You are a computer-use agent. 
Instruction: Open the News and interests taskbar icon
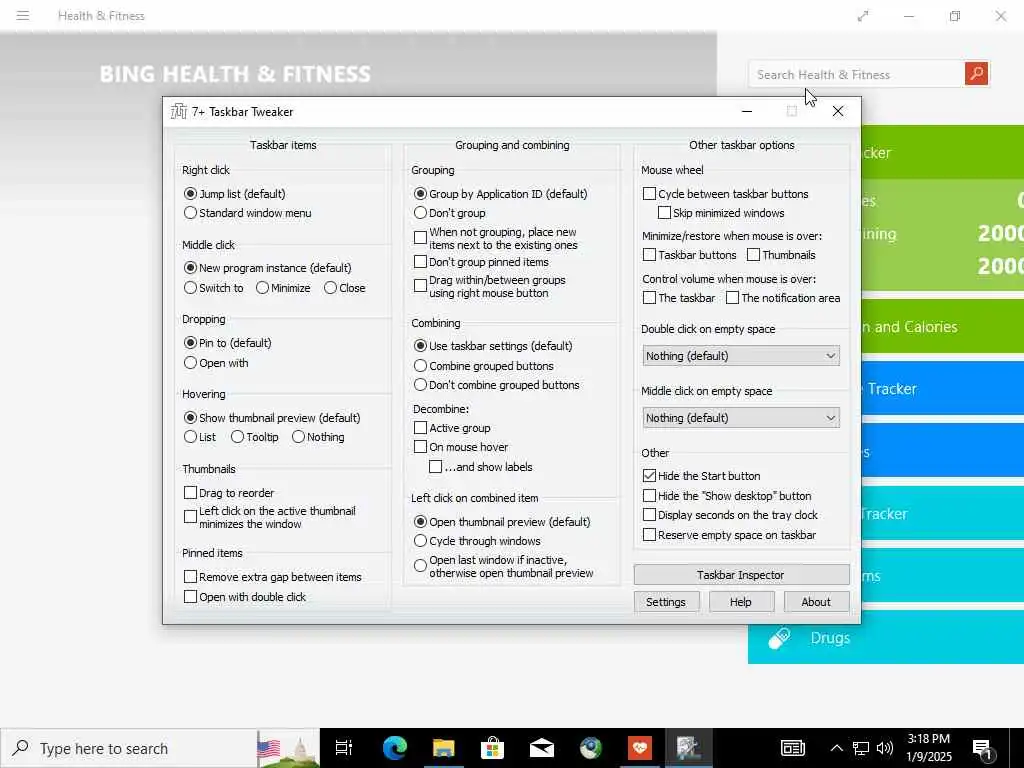coord(793,748)
